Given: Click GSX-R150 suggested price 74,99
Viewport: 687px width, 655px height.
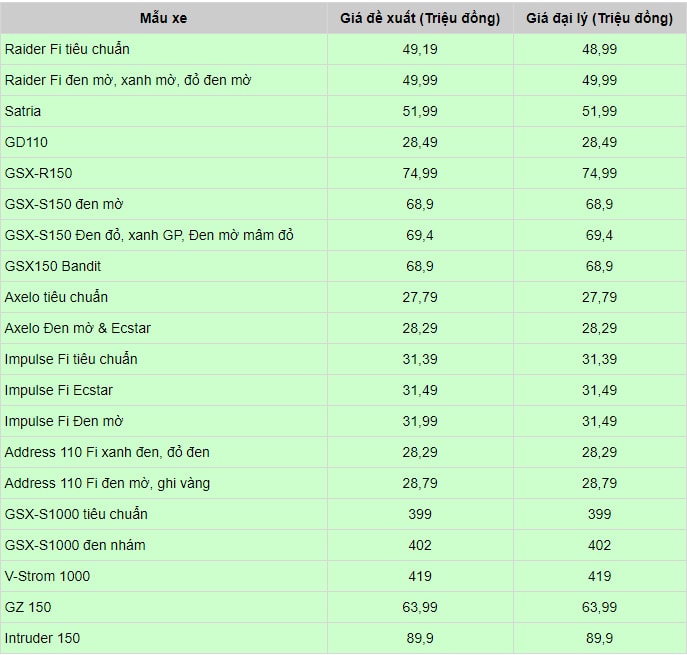Looking at the screenshot, I should pos(420,173).
